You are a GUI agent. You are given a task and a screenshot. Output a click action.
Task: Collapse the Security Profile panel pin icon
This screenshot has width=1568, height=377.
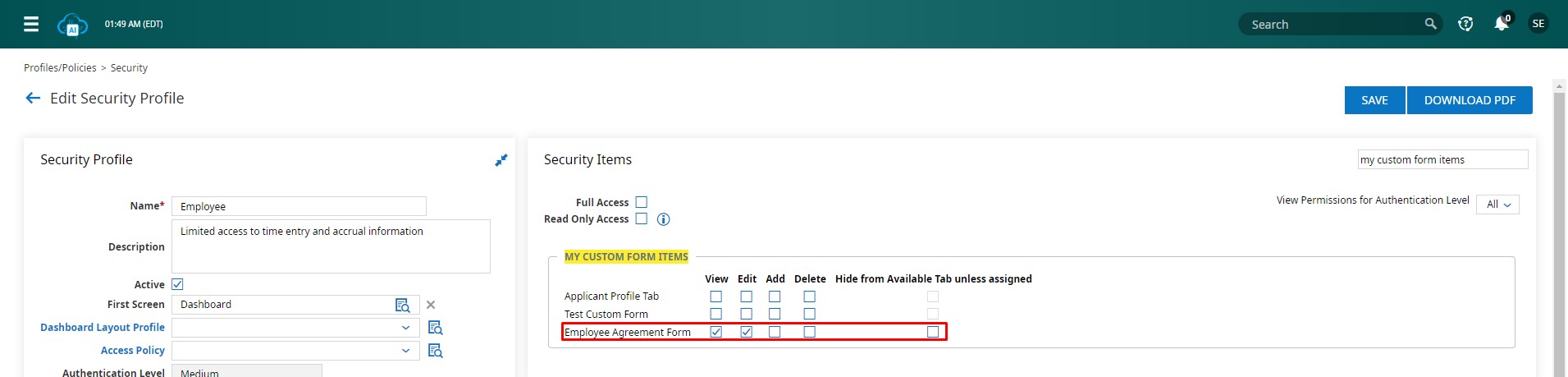coord(501,160)
